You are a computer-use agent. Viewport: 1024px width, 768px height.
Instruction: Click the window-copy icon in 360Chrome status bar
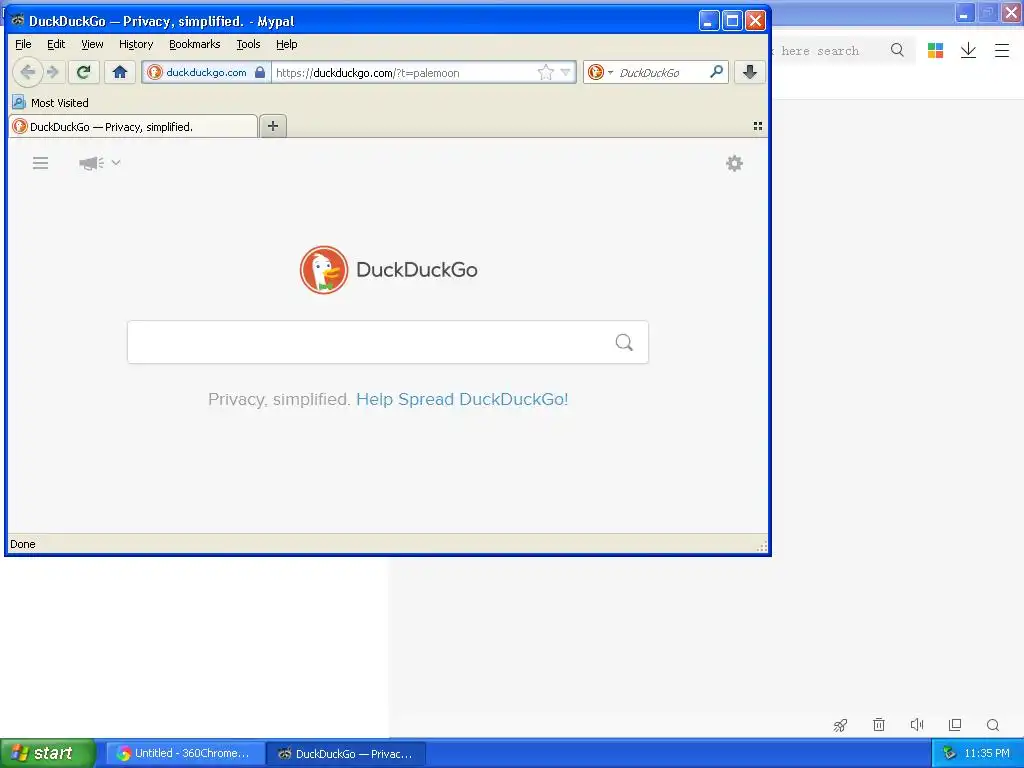click(955, 724)
